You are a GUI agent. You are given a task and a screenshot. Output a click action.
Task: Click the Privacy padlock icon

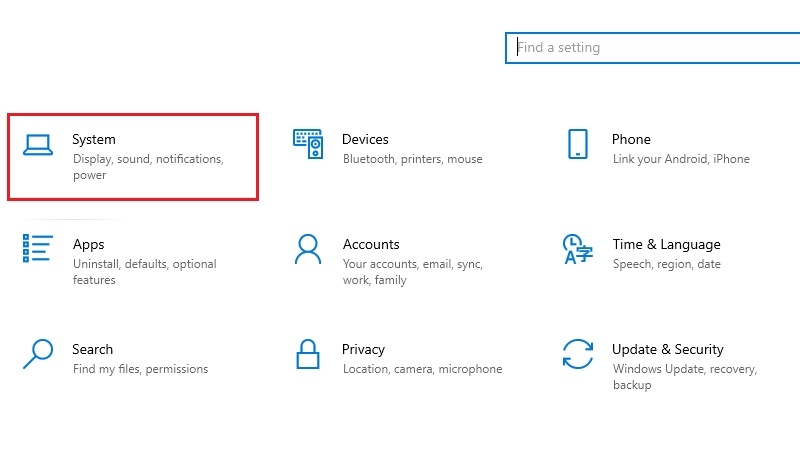tap(308, 354)
